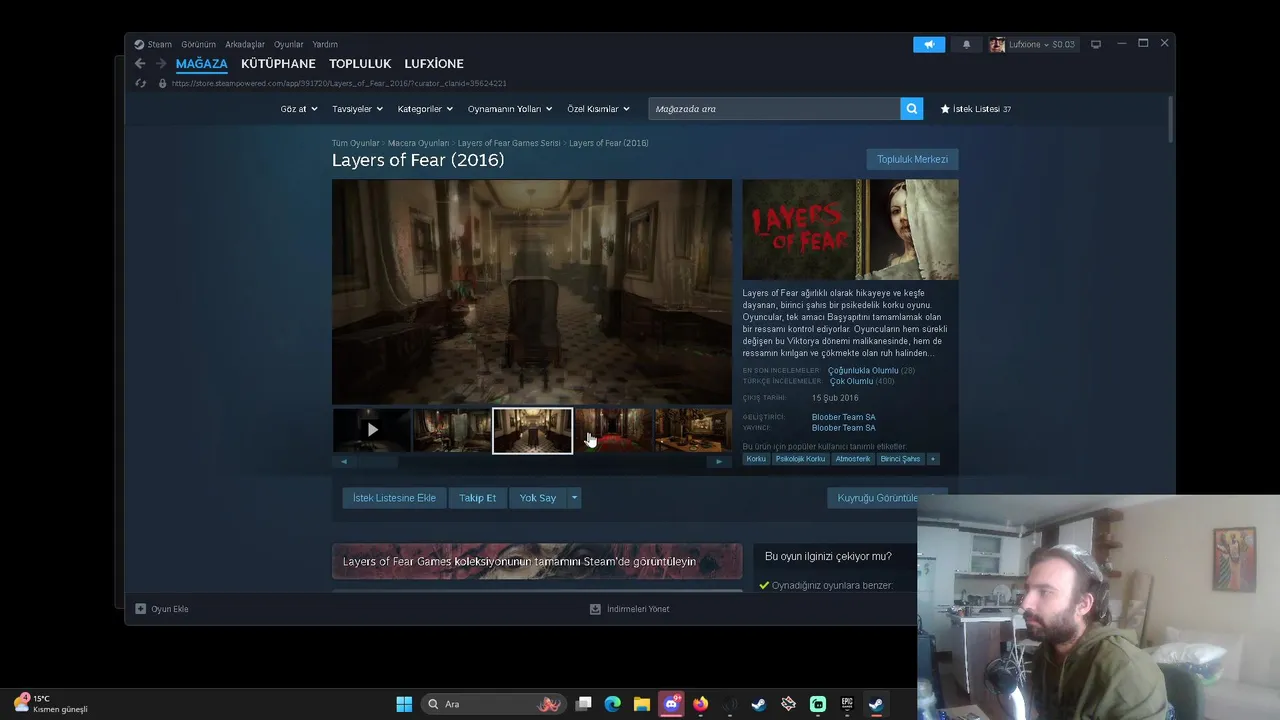Click the plus icon next to tags
The height and width of the screenshot is (720, 1280).
[x=933, y=459]
